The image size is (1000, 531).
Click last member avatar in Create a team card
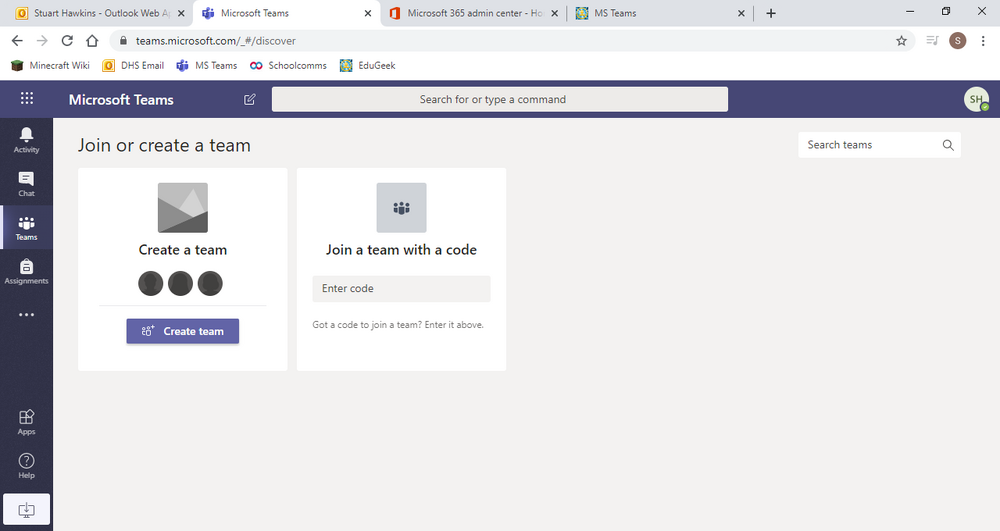coord(210,284)
